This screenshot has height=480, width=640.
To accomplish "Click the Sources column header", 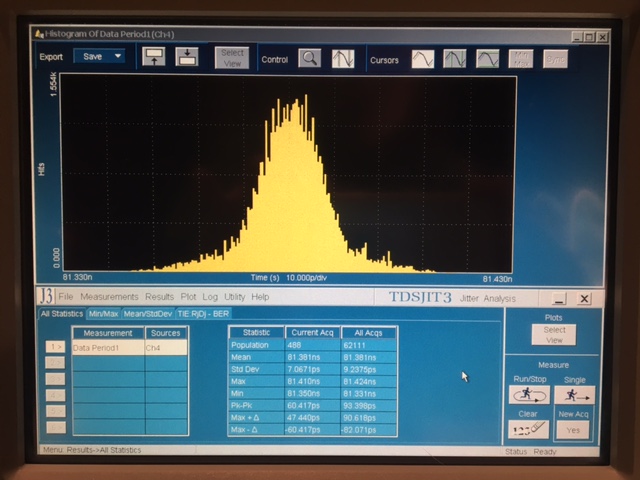I will coord(166,333).
